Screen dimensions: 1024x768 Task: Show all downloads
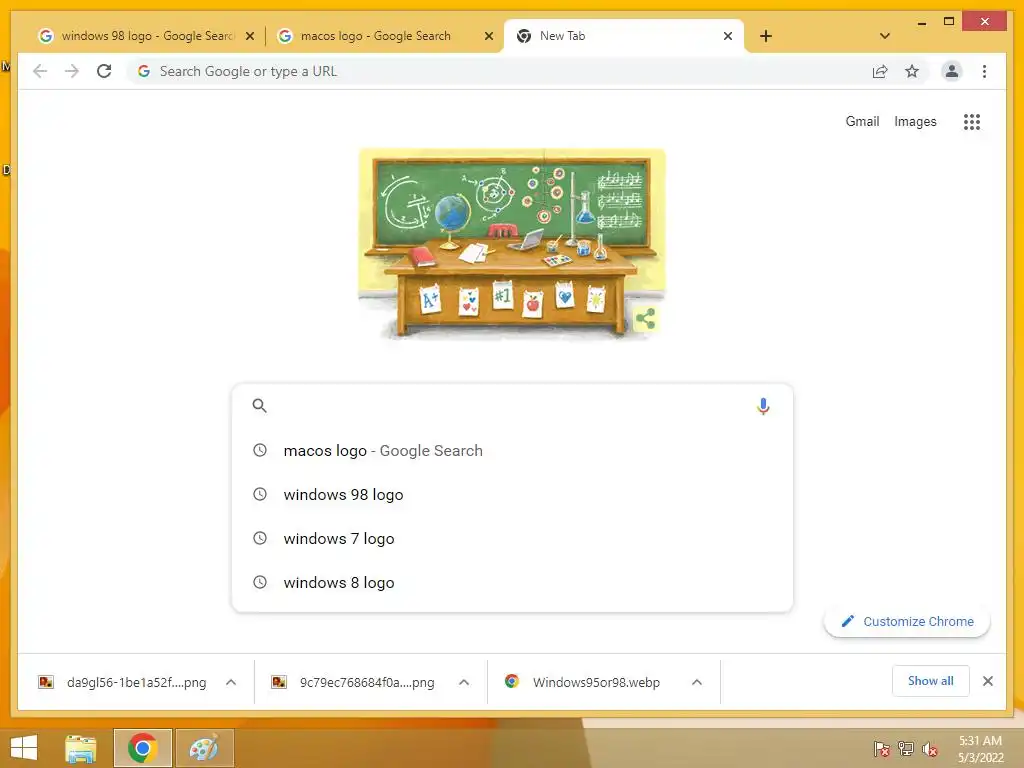(x=931, y=681)
